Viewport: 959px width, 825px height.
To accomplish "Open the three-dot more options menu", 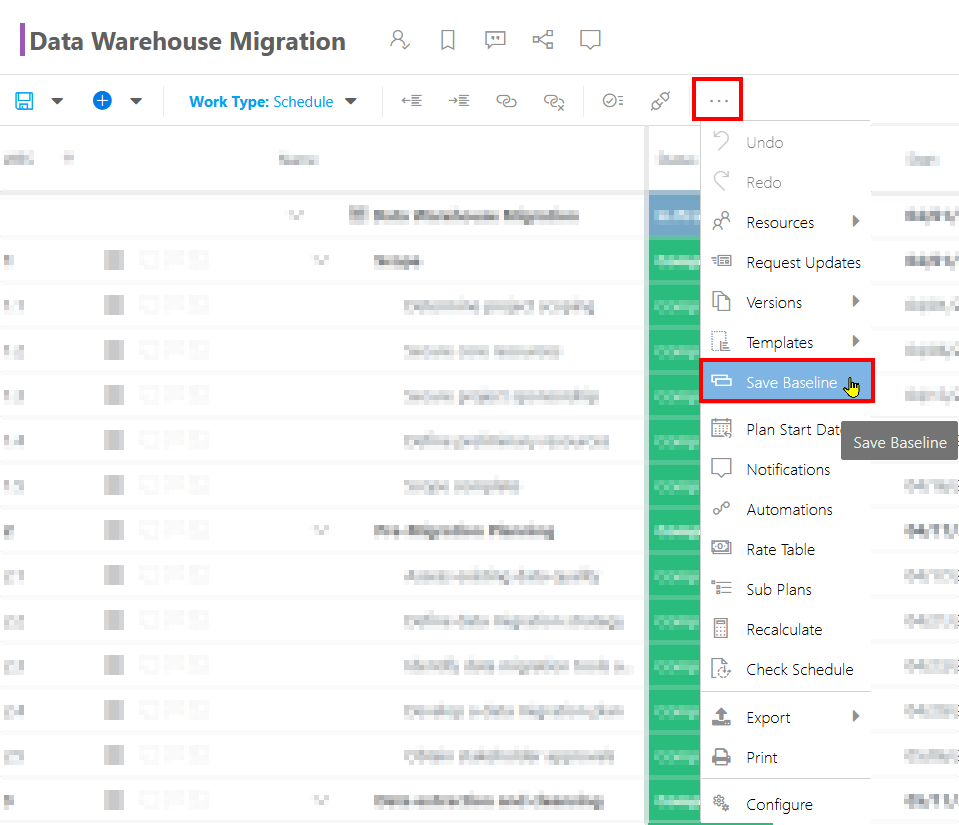I will pyautogui.click(x=718, y=99).
